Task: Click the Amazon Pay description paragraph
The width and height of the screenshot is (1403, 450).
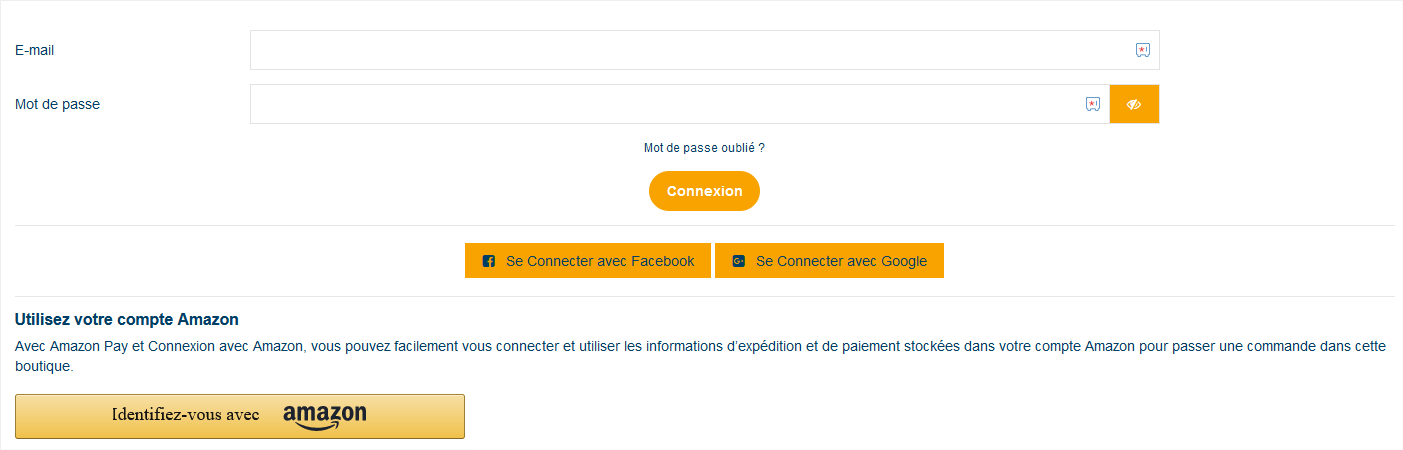Action: (700, 357)
